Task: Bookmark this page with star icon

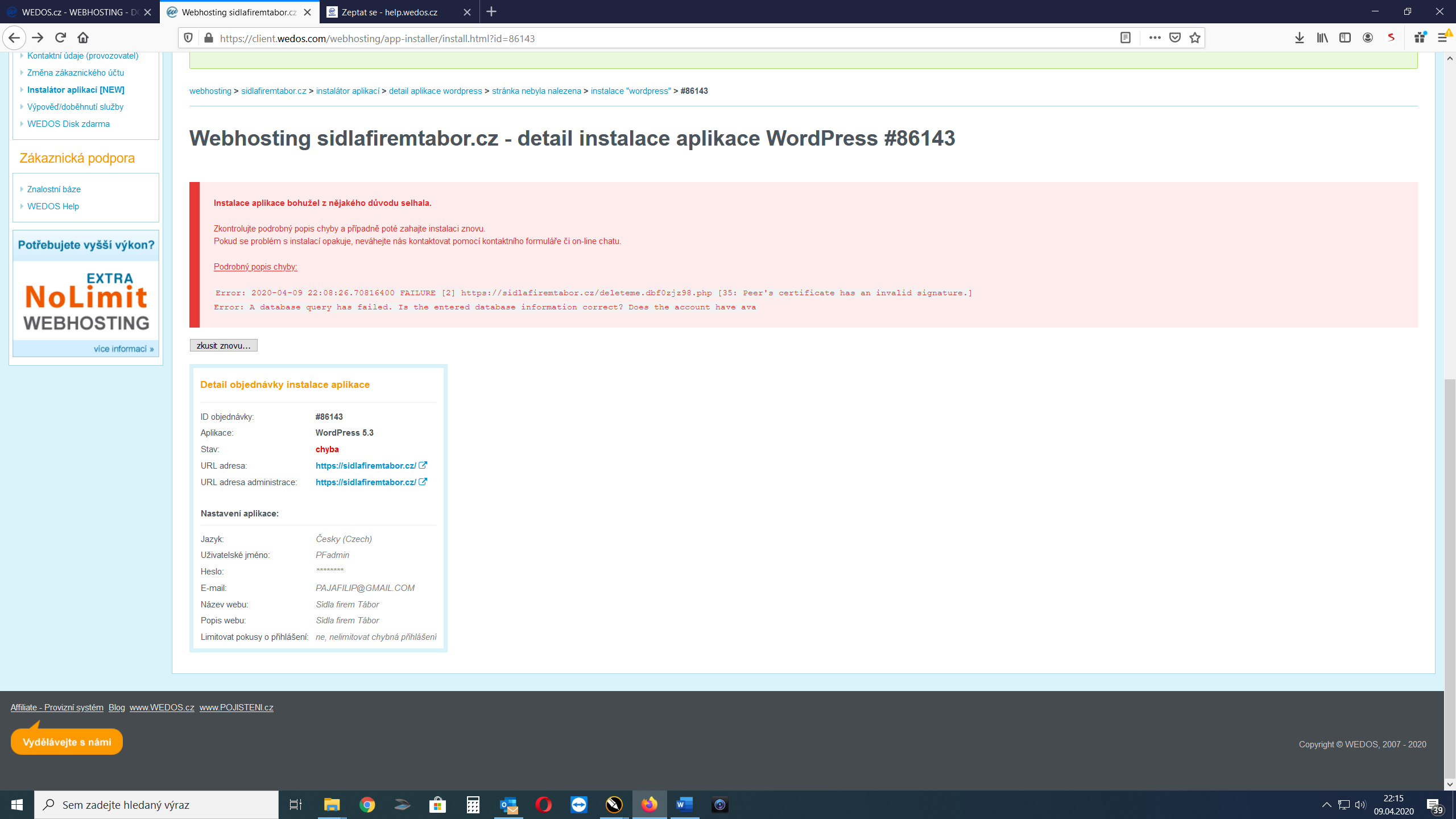Action: (x=1195, y=38)
